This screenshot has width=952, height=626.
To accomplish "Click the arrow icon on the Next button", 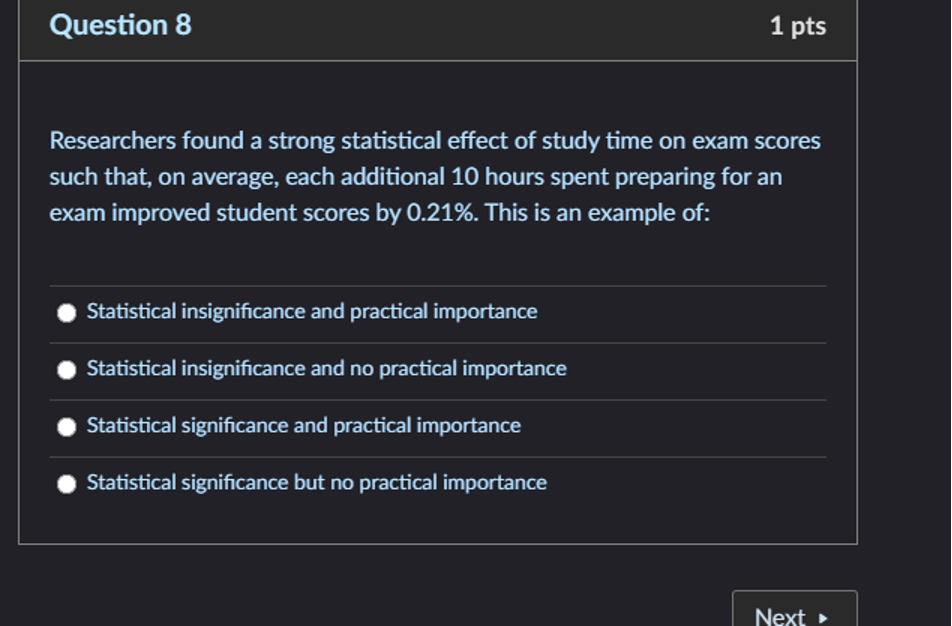I will click(822, 618).
